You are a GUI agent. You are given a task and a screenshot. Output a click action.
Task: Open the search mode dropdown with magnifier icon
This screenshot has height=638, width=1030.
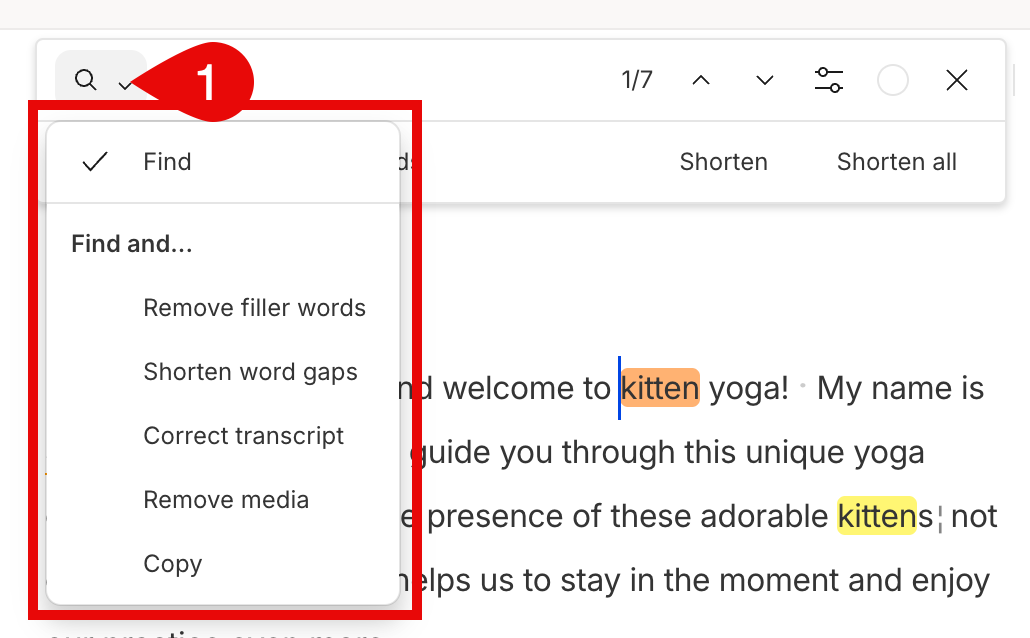point(101,80)
